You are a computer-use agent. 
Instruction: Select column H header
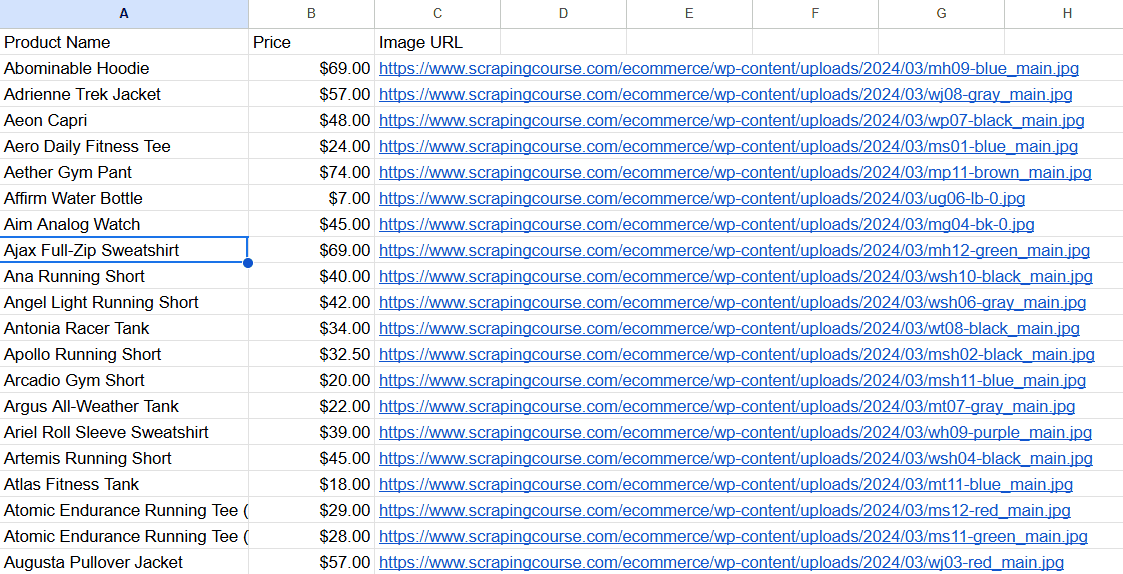point(1064,14)
